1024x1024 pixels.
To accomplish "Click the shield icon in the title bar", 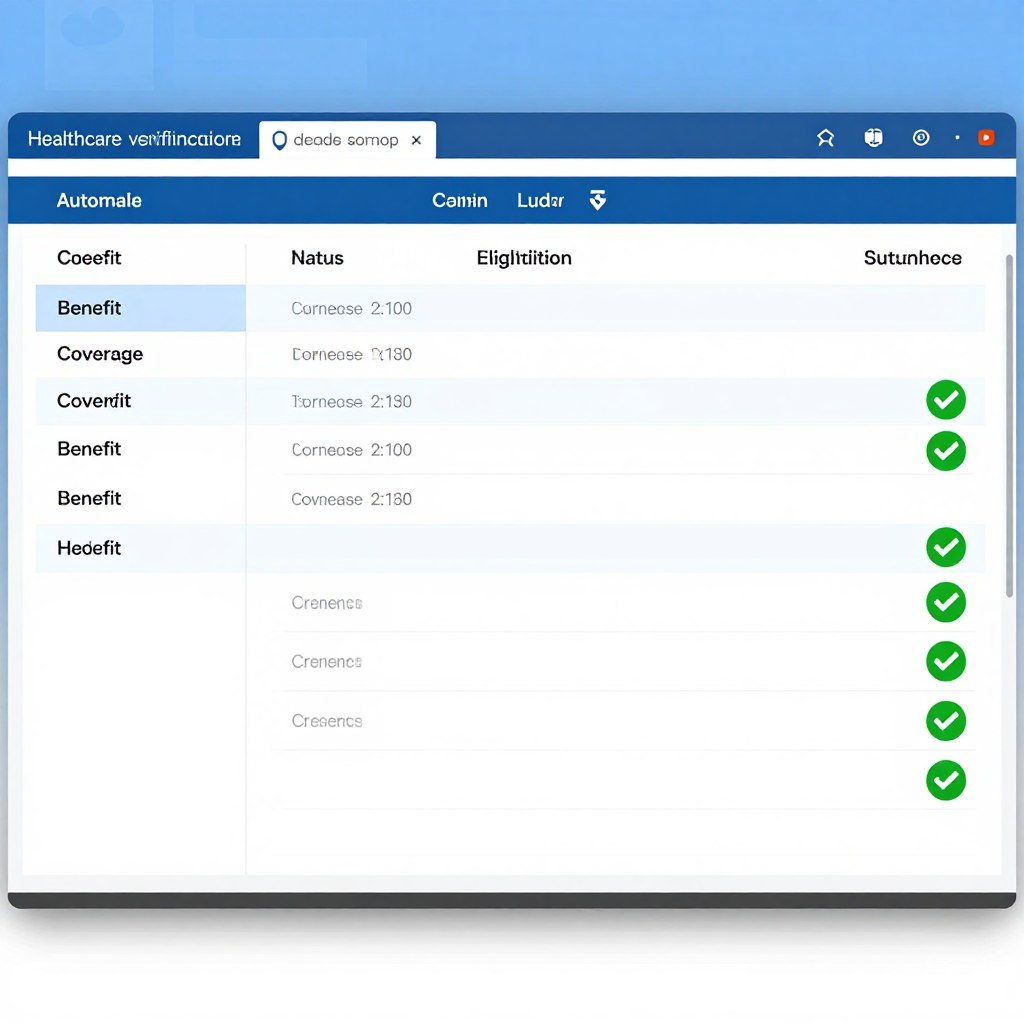I will pos(873,138).
